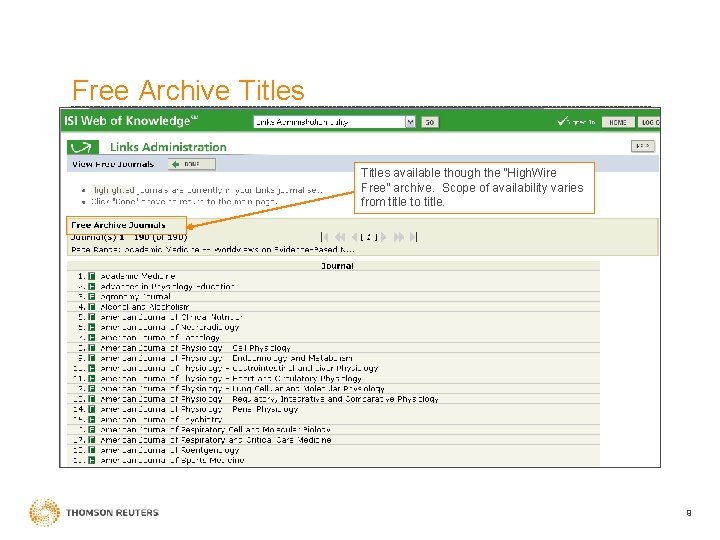Click icon beside American Journal of Pathology
Screen dimensions: 720x540
92,338
